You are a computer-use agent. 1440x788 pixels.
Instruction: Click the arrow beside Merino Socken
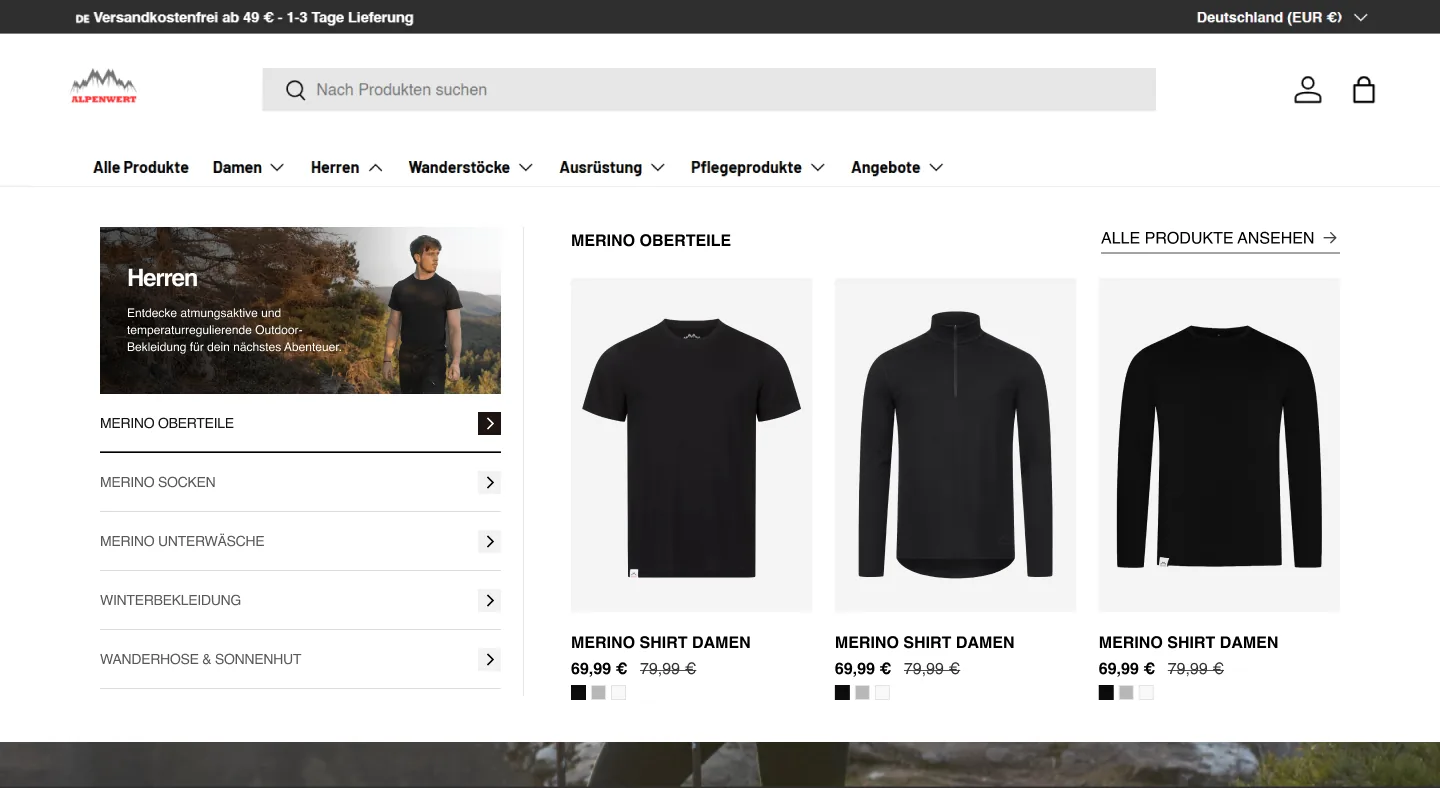[x=489, y=482]
